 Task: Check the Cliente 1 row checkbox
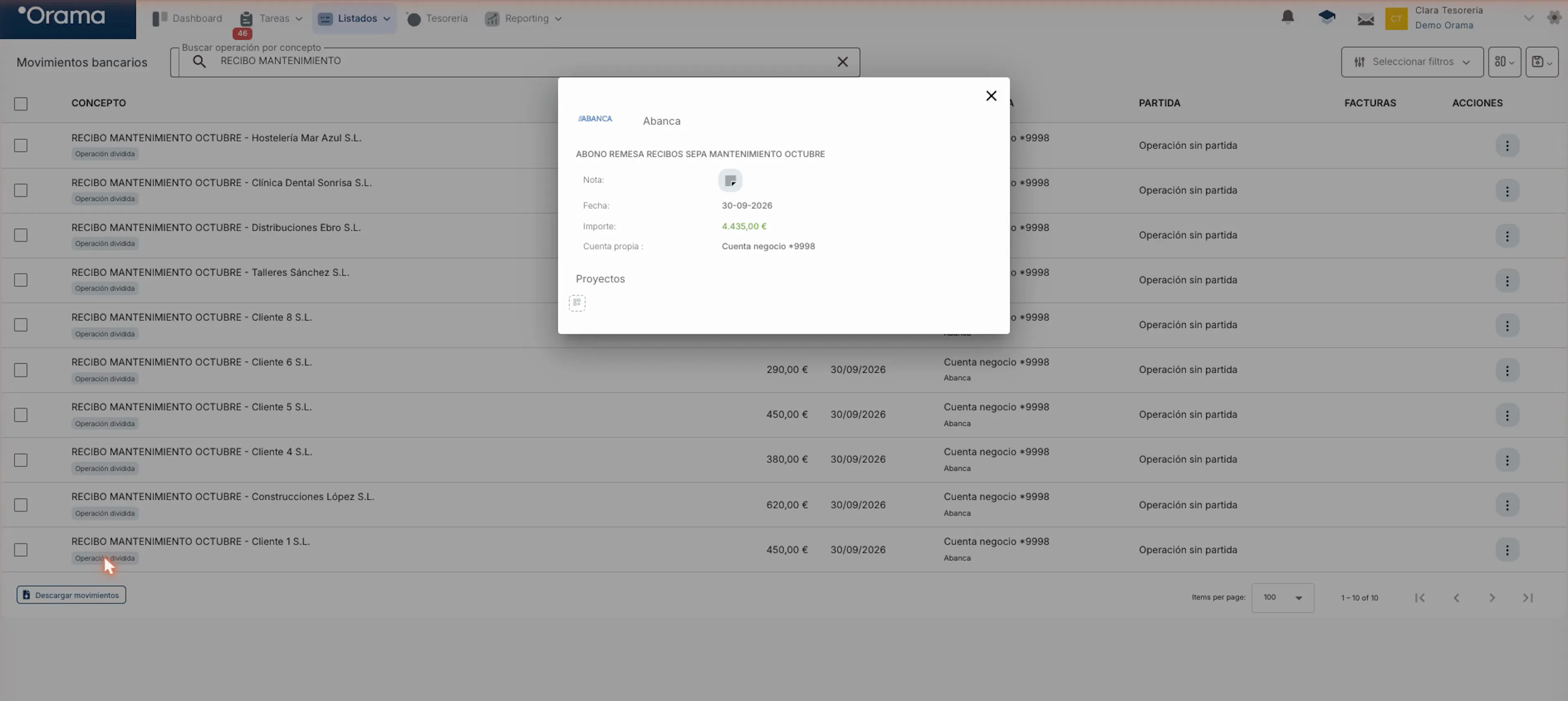pos(21,550)
